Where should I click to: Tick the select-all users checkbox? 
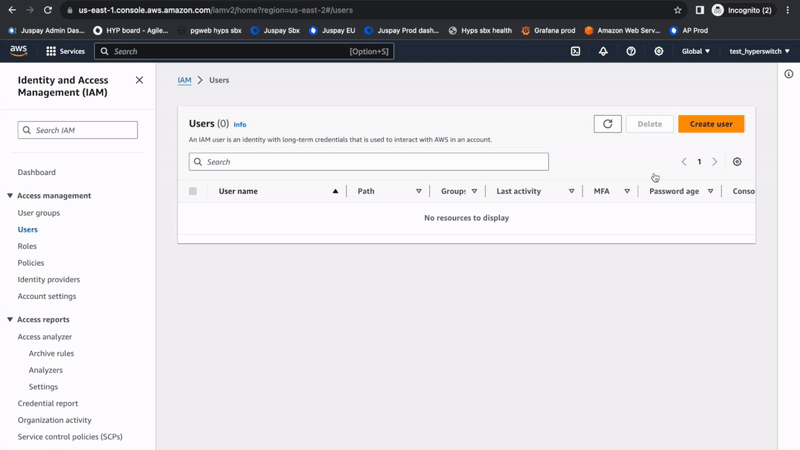pyautogui.click(x=193, y=191)
